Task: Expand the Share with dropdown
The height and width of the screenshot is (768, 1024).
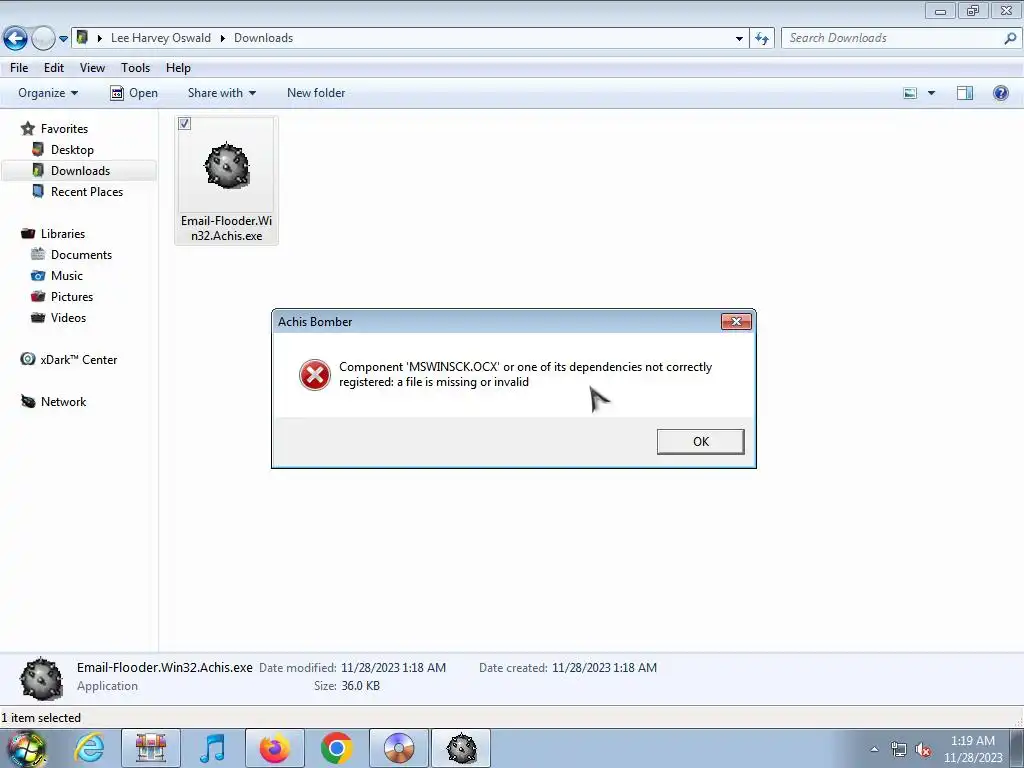Action: 221,93
